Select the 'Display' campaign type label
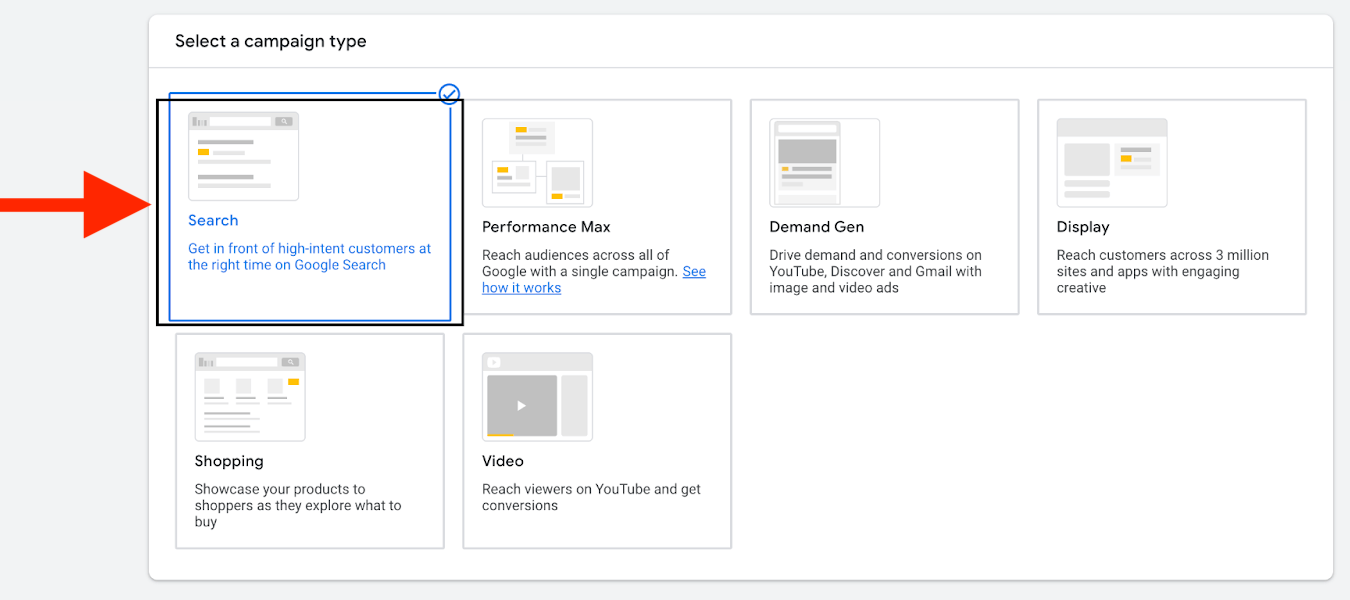Viewport: 1350px width, 600px height. (1083, 227)
